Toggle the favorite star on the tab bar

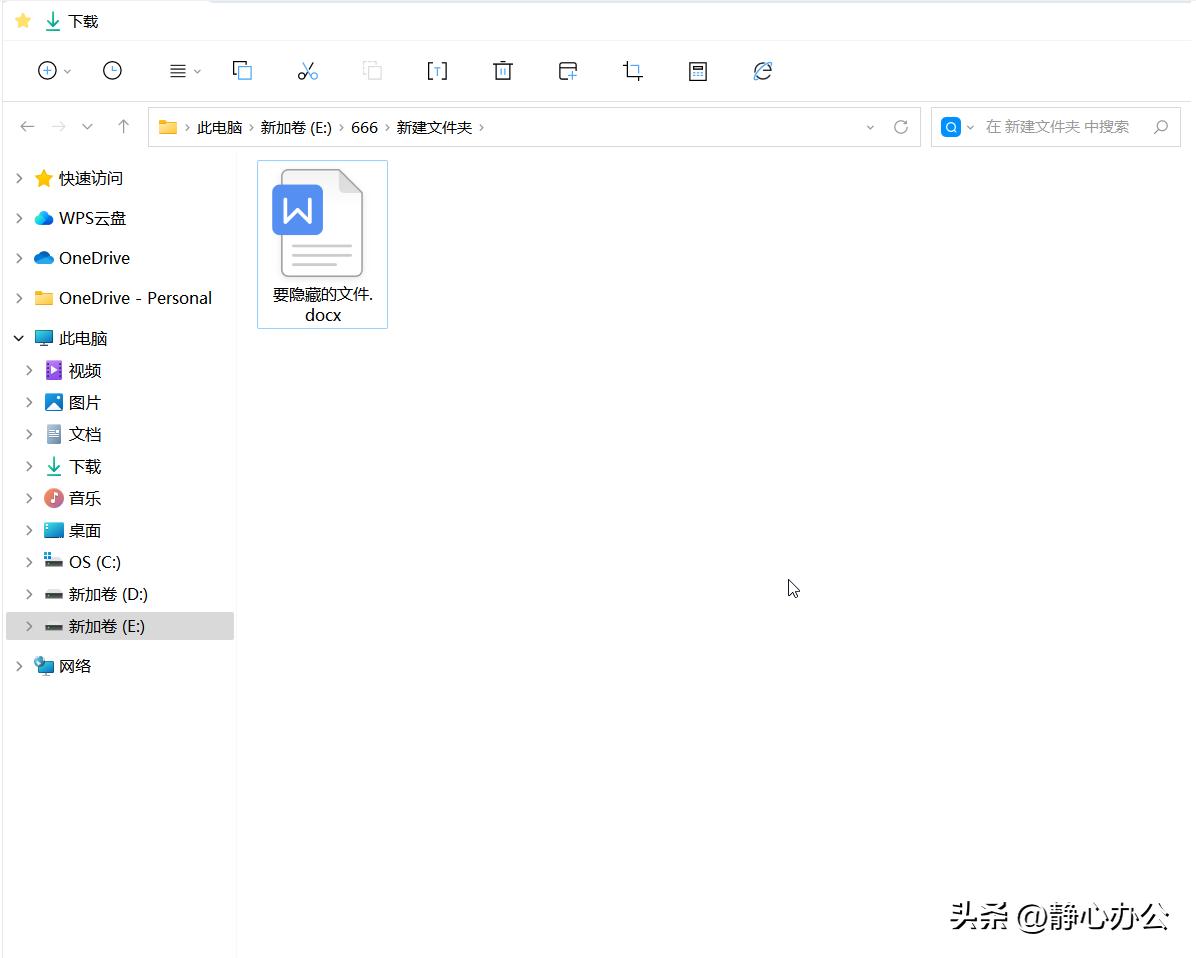[22, 20]
